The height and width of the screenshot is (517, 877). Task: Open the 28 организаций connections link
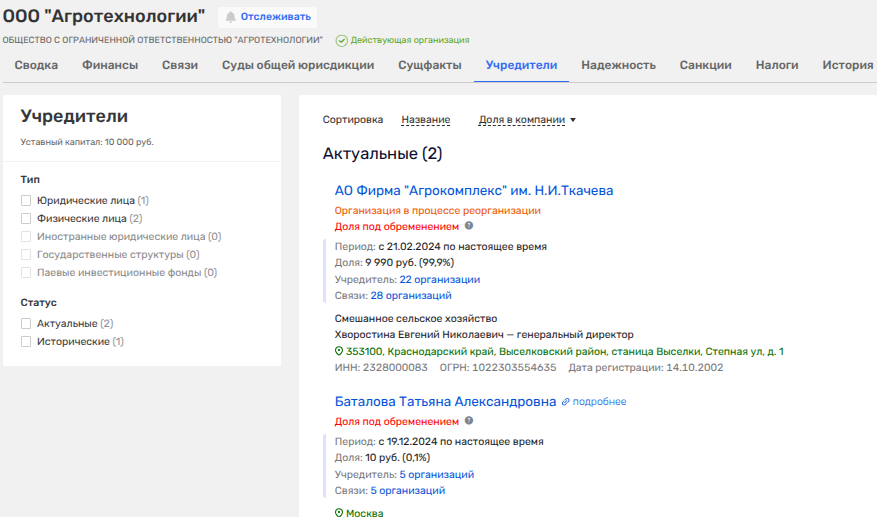click(410, 296)
